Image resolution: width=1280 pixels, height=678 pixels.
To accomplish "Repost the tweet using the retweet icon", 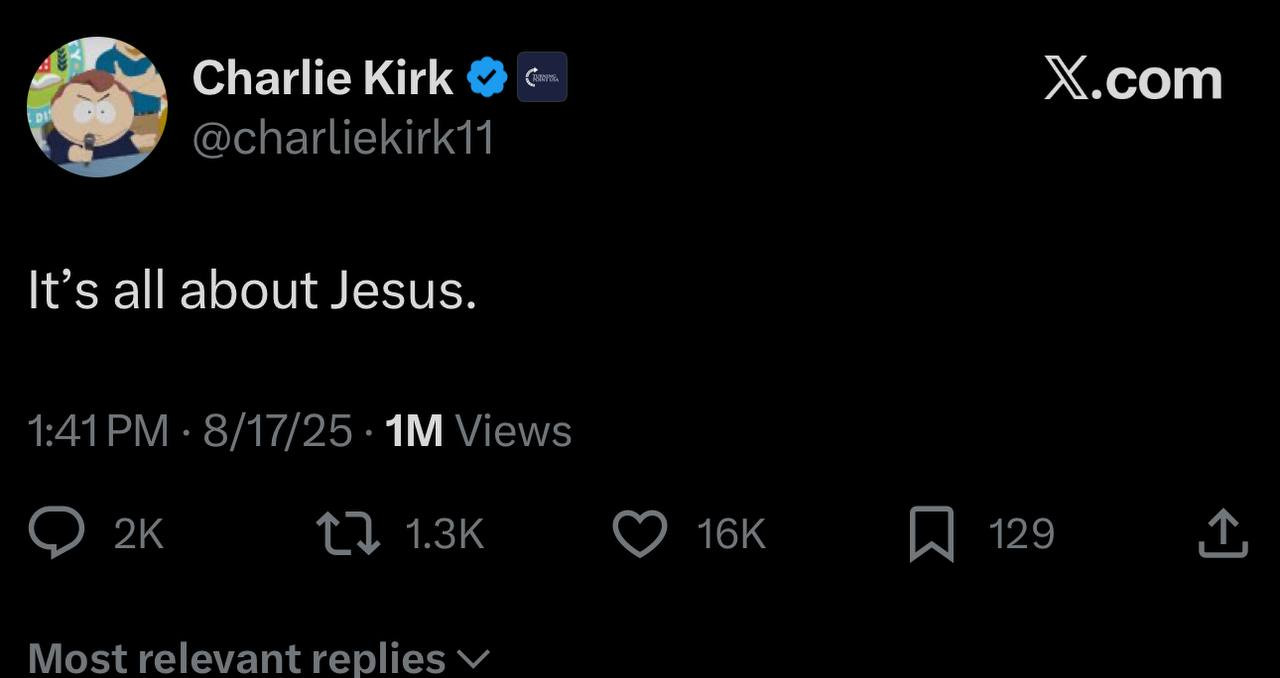I will [x=347, y=534].
